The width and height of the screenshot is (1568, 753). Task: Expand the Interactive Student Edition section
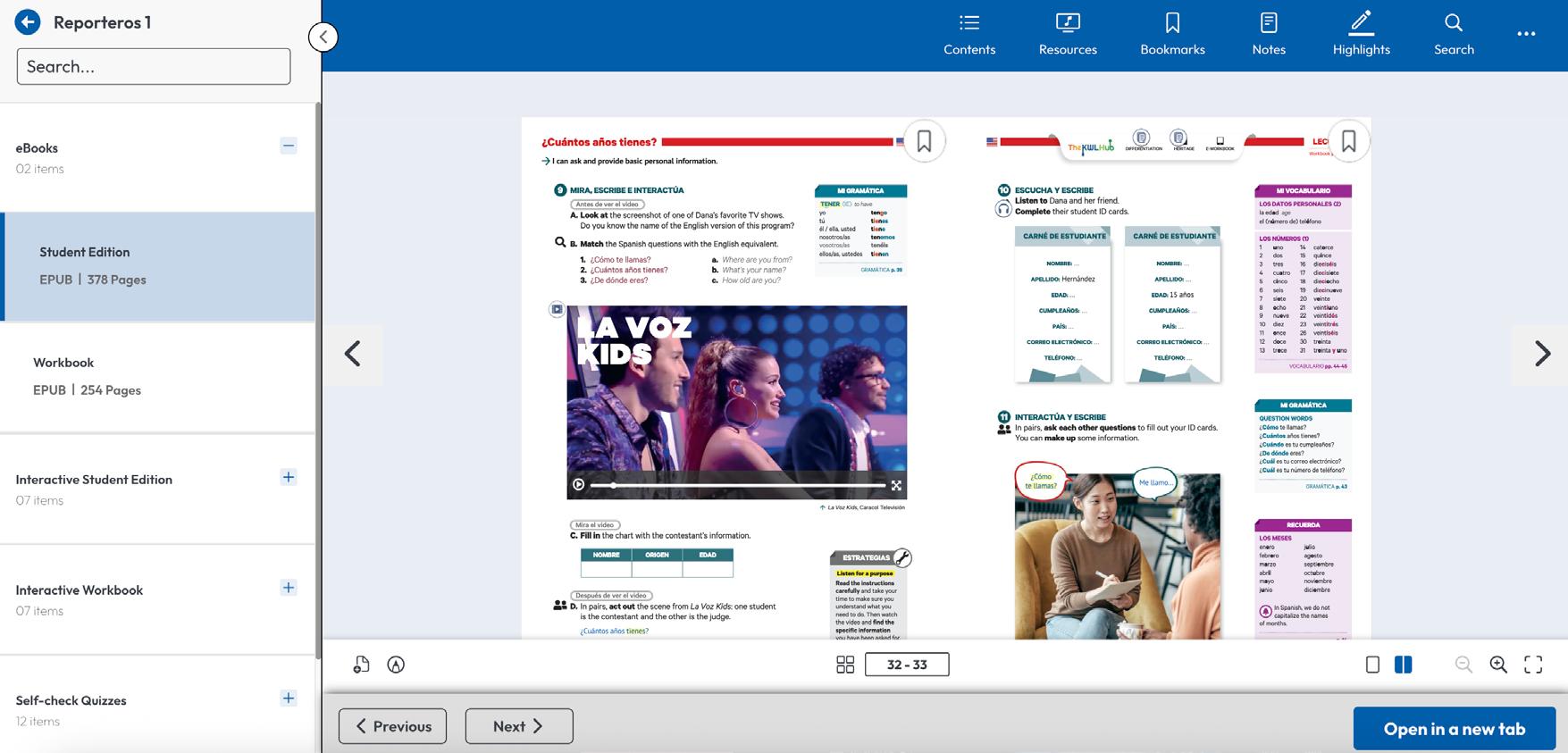coord(289,477)
